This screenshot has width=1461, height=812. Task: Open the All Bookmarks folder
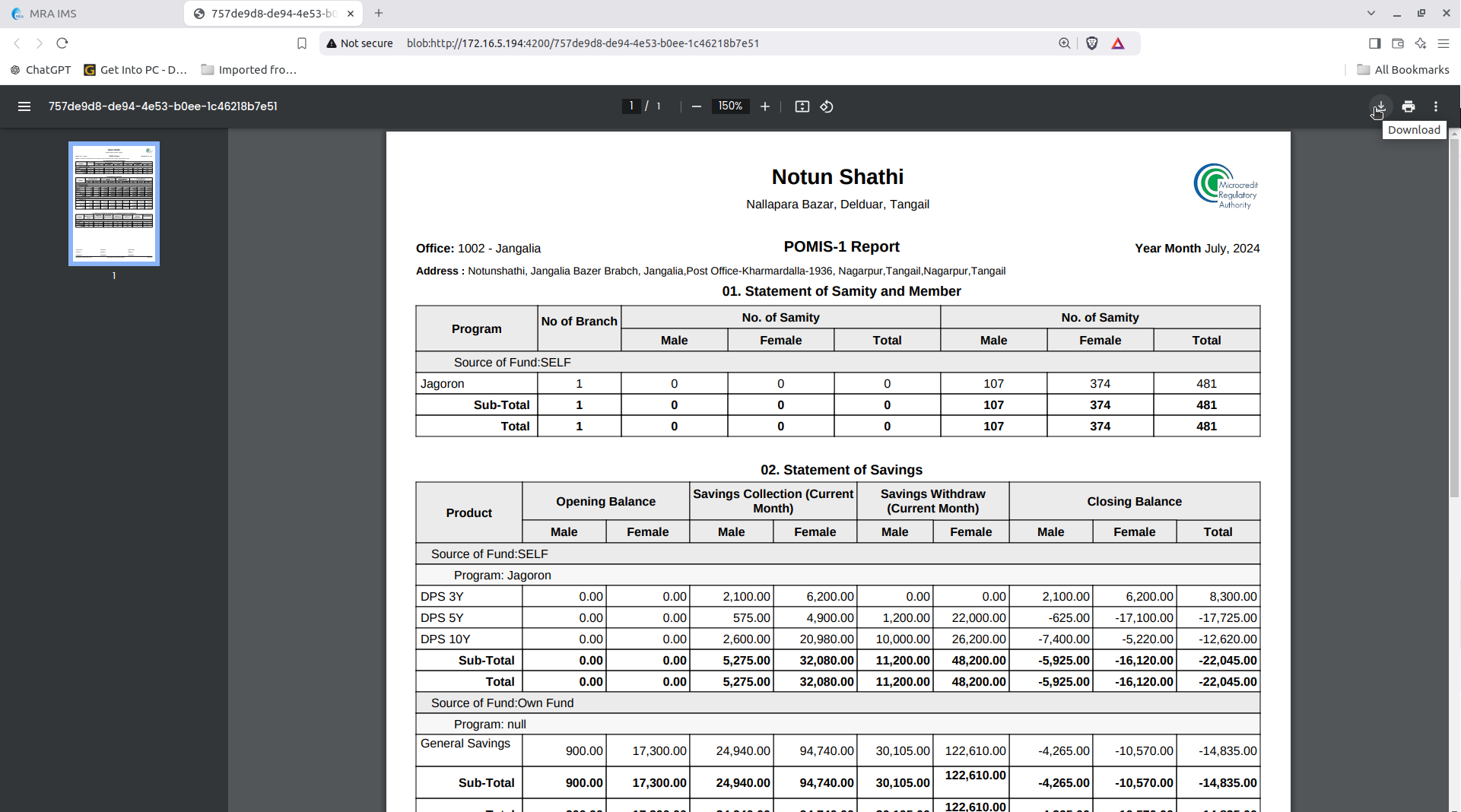[x=1403, y=70]
